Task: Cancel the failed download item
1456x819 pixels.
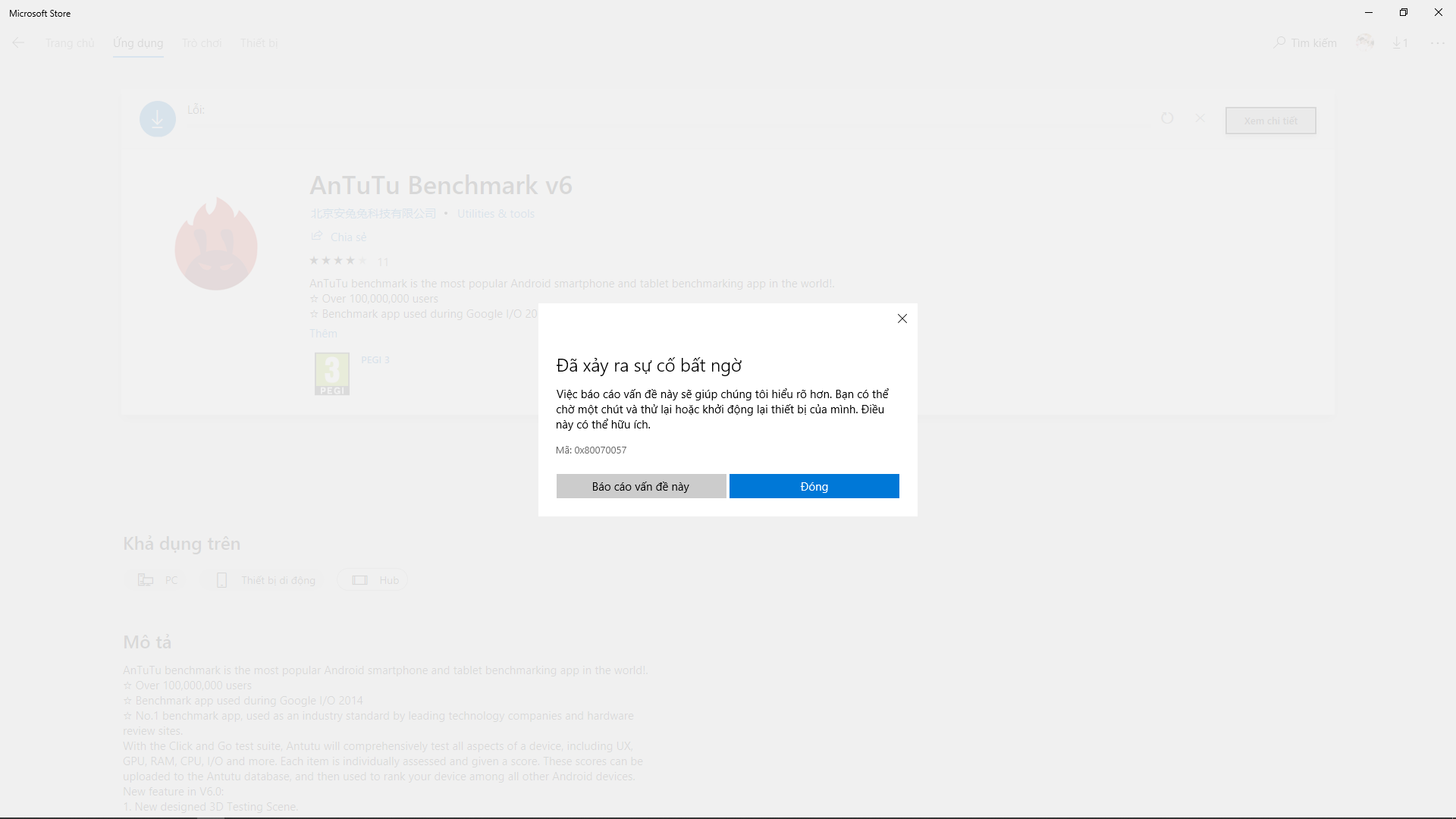Action: [x=1200, y=118]
